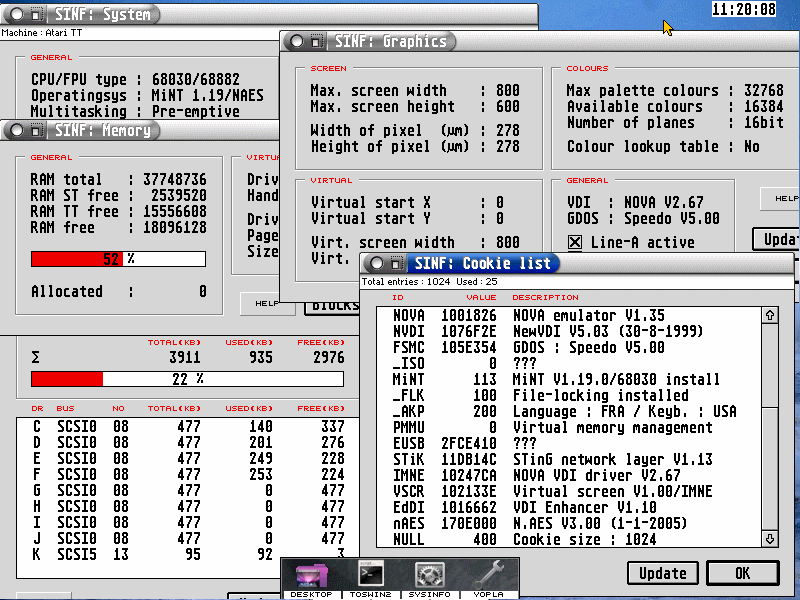Click Help button in Memory window
The image size is (800, 600).
[267, 304]
